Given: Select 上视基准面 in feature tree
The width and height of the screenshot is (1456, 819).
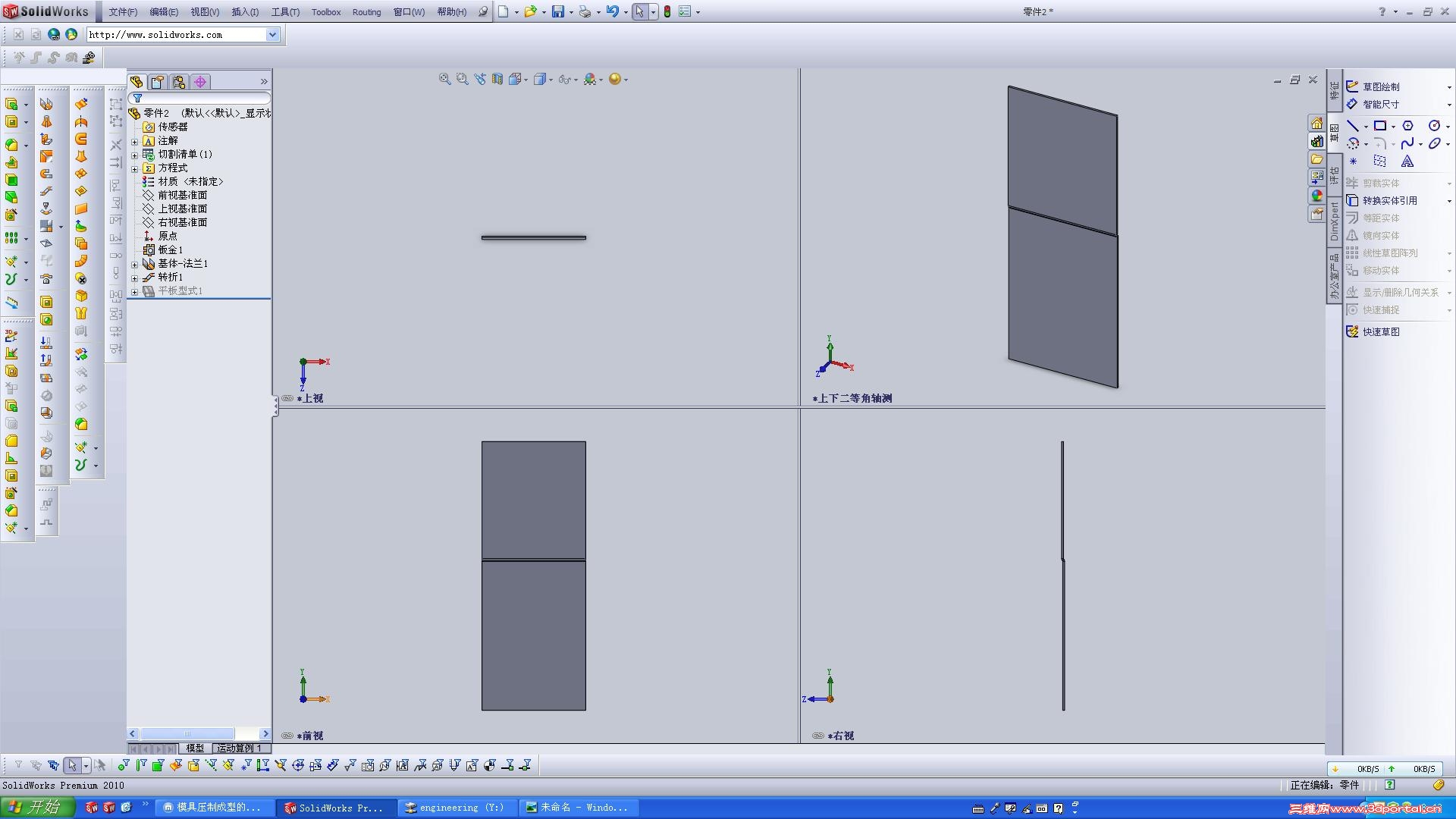Looking at the screenshot, I should click(182, 209).
